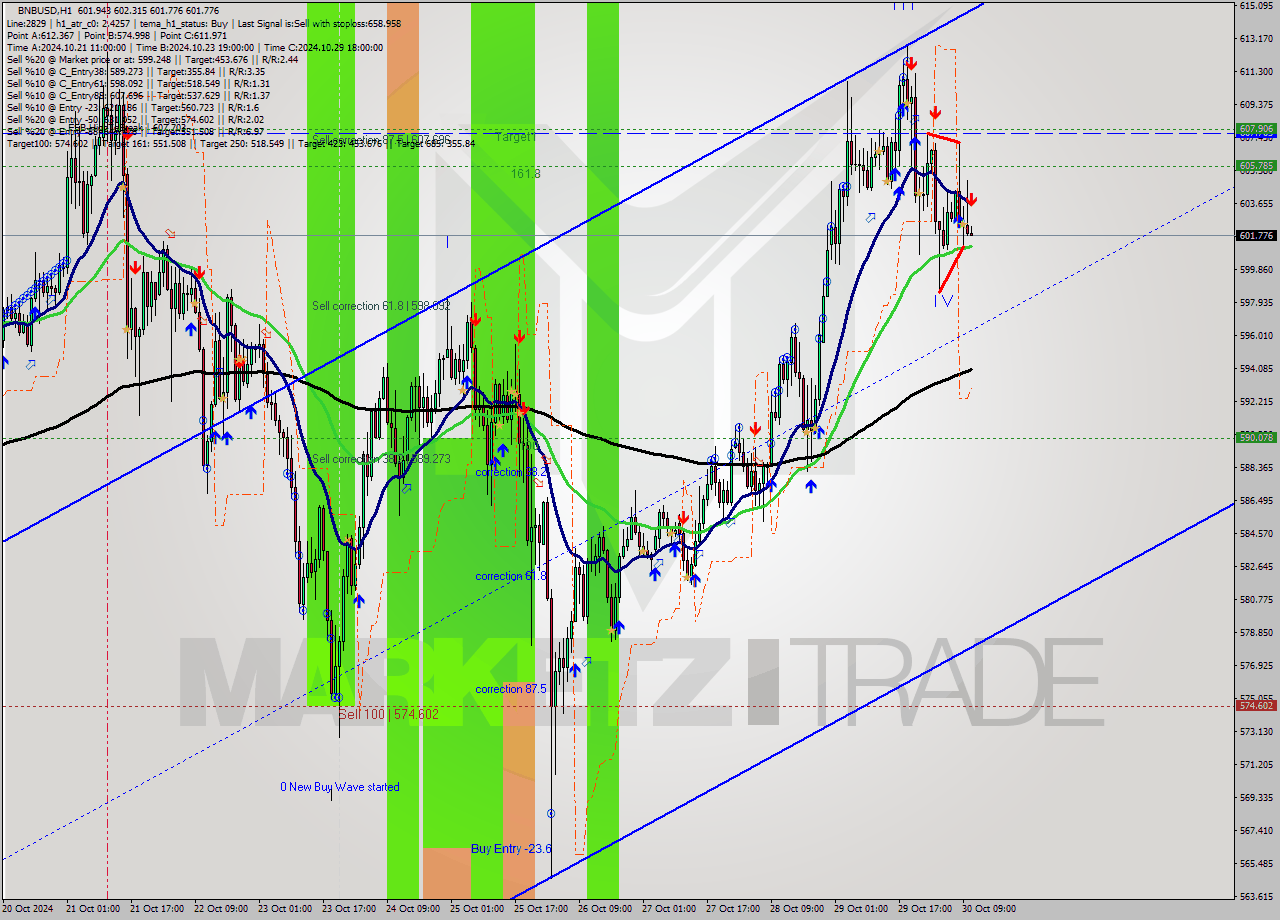Image resolution: width=1280 pixels, height=920 pixels.
Task: Click the 615.095 price axis label
Action: [x=1255, y=6]
